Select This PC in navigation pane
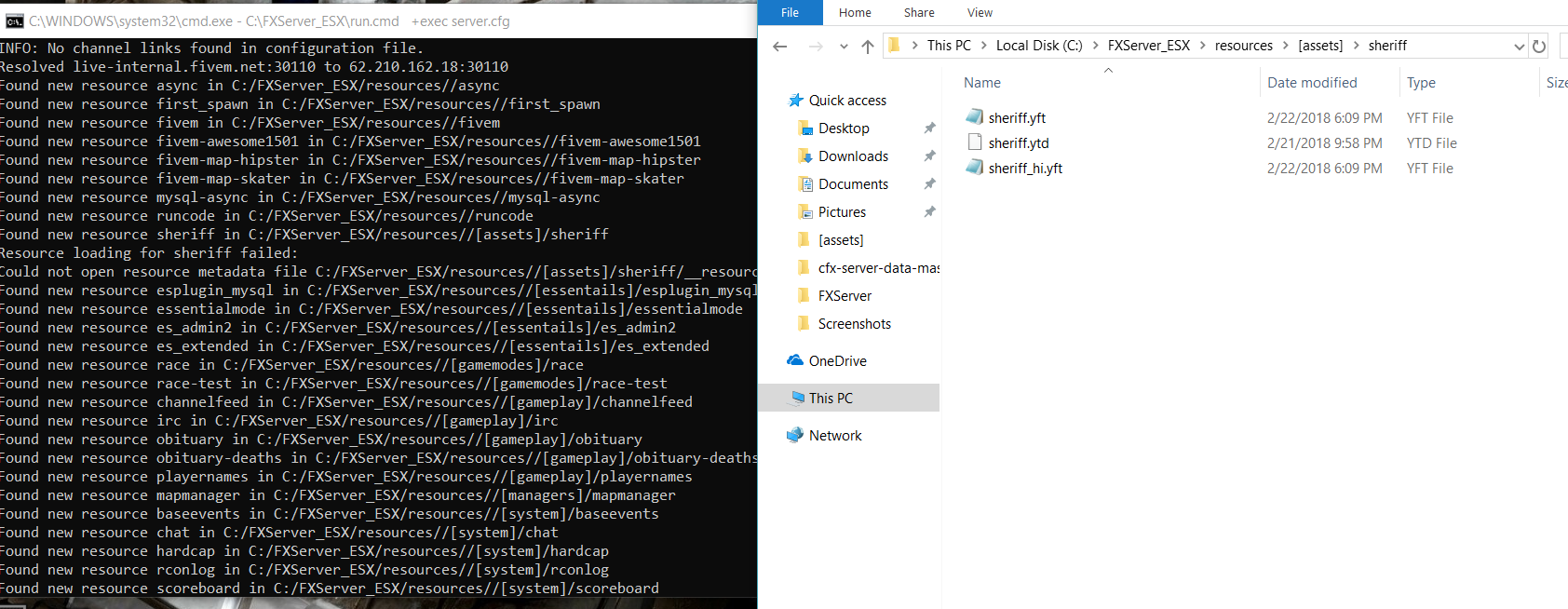 point(831,399)
